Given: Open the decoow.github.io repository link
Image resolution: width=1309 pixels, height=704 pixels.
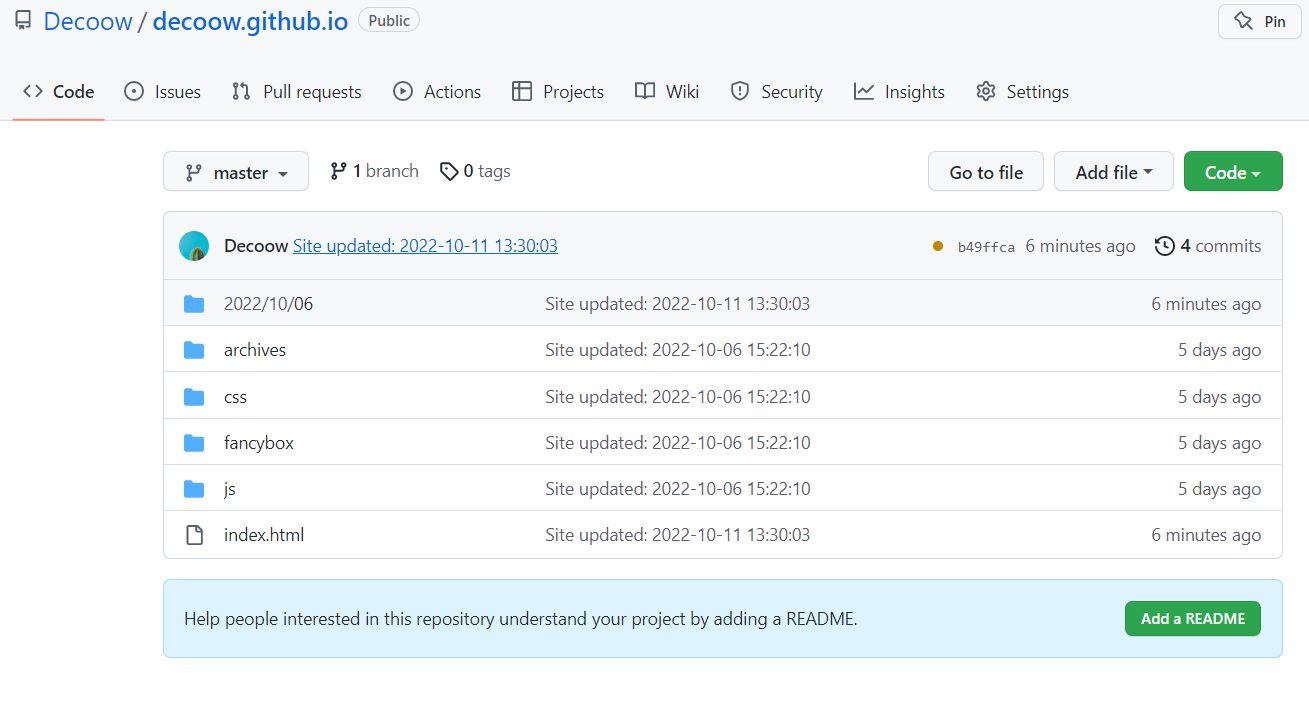Looking at the screenshot, I should tap(250, 21).
